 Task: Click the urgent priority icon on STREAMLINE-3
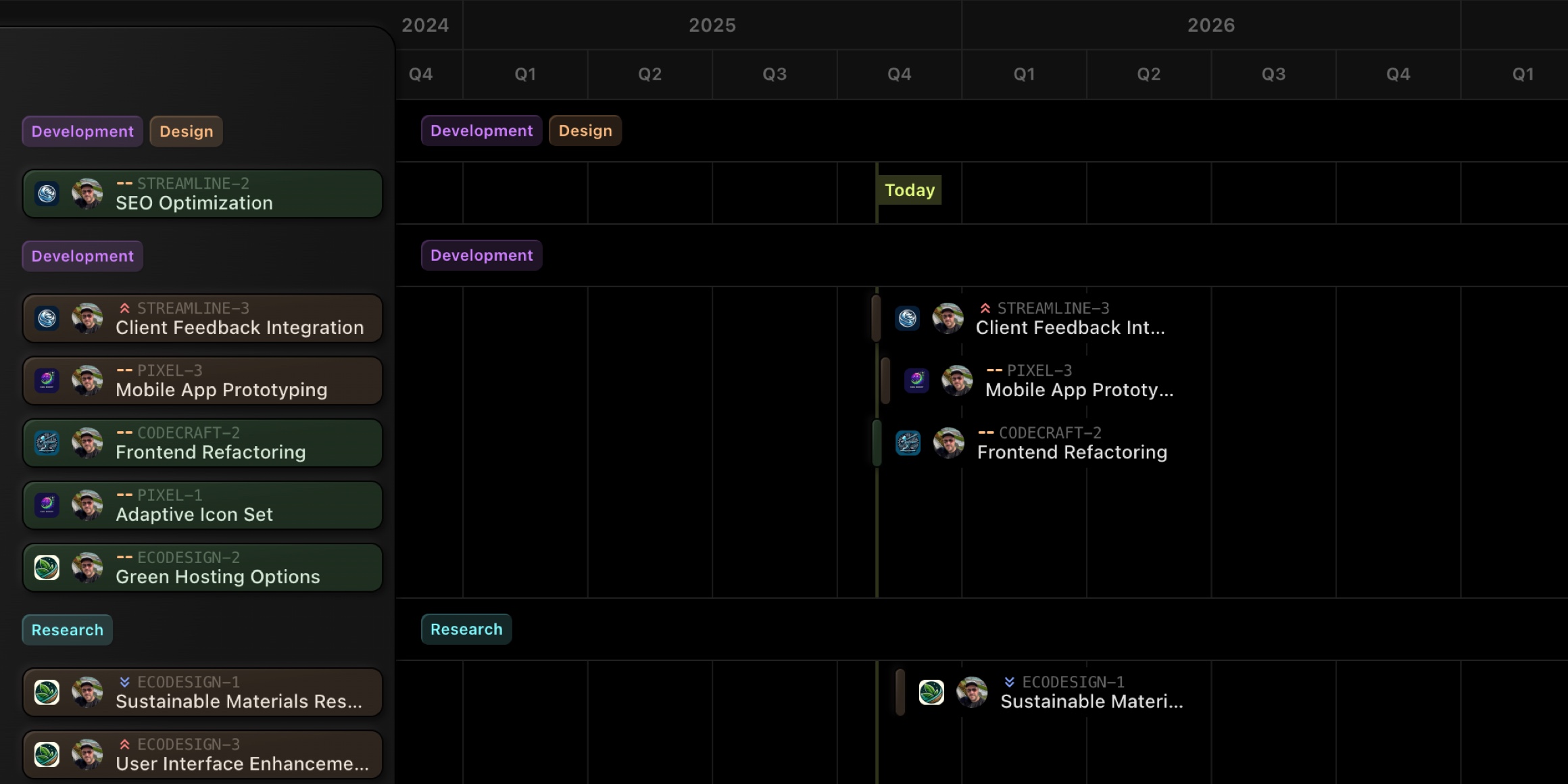[125, 308]
